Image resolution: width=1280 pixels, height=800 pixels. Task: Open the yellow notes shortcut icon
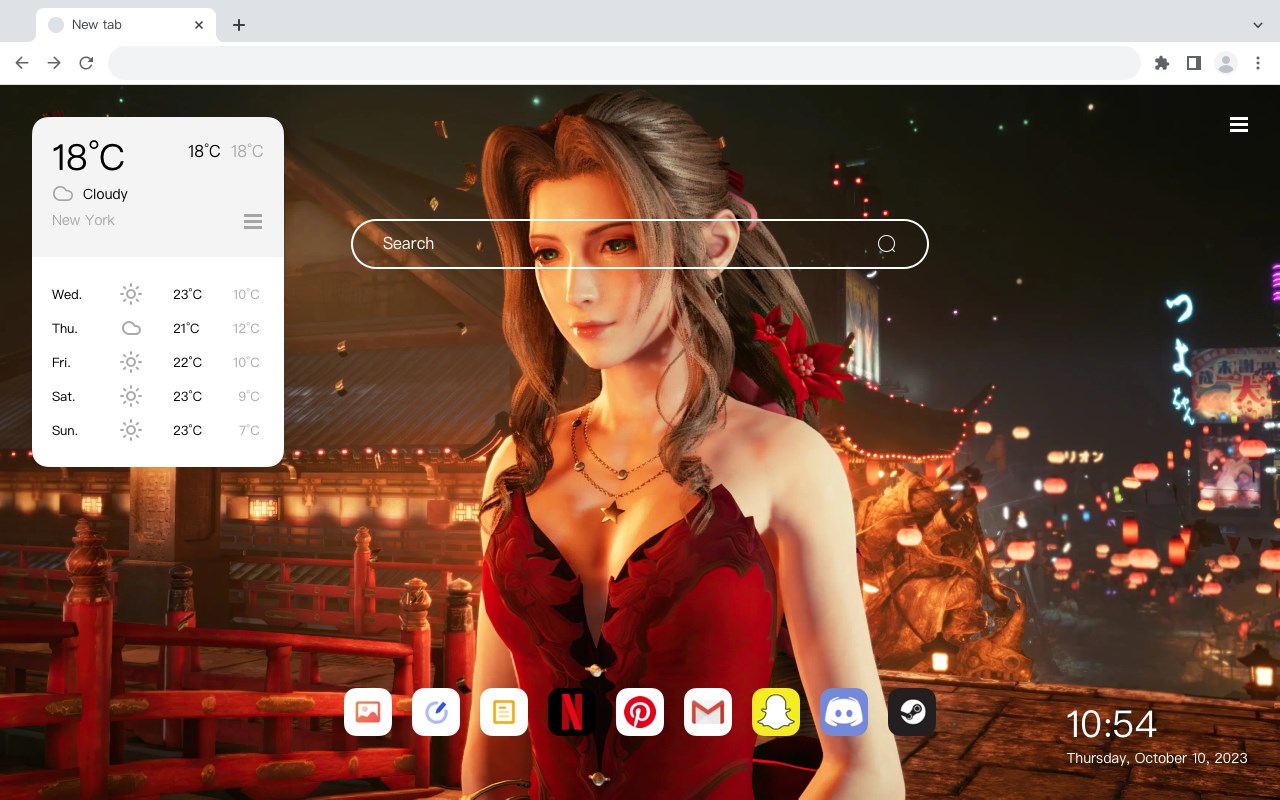coord(504,712)
